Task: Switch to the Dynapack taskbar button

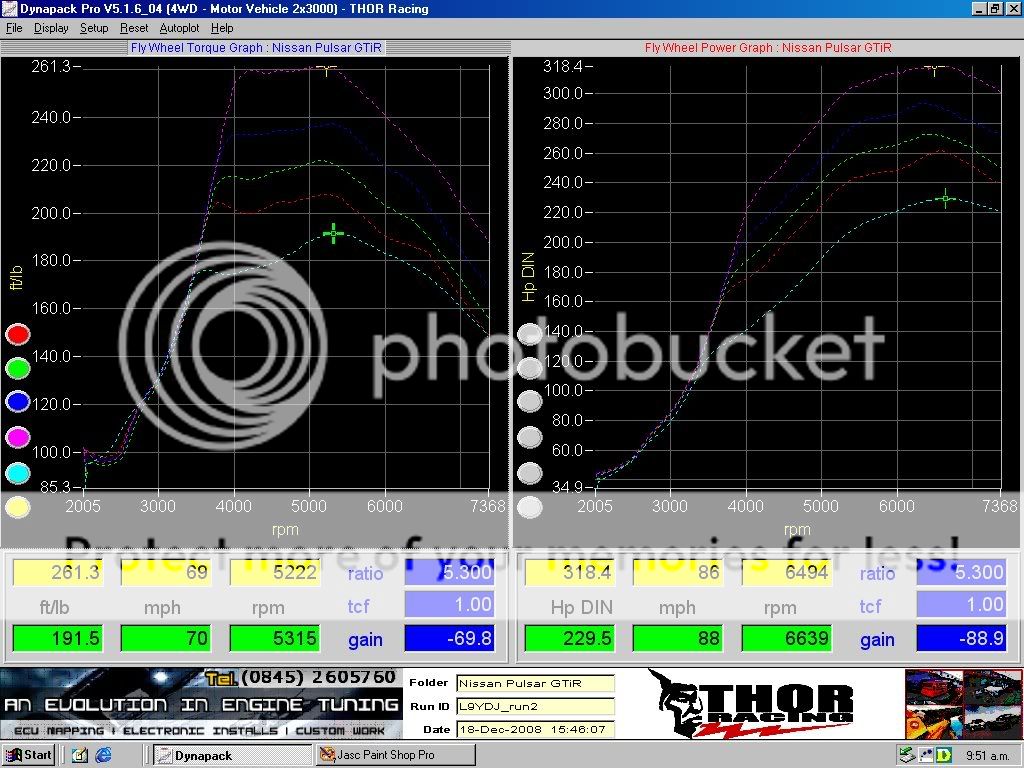Action: [231, 755]
